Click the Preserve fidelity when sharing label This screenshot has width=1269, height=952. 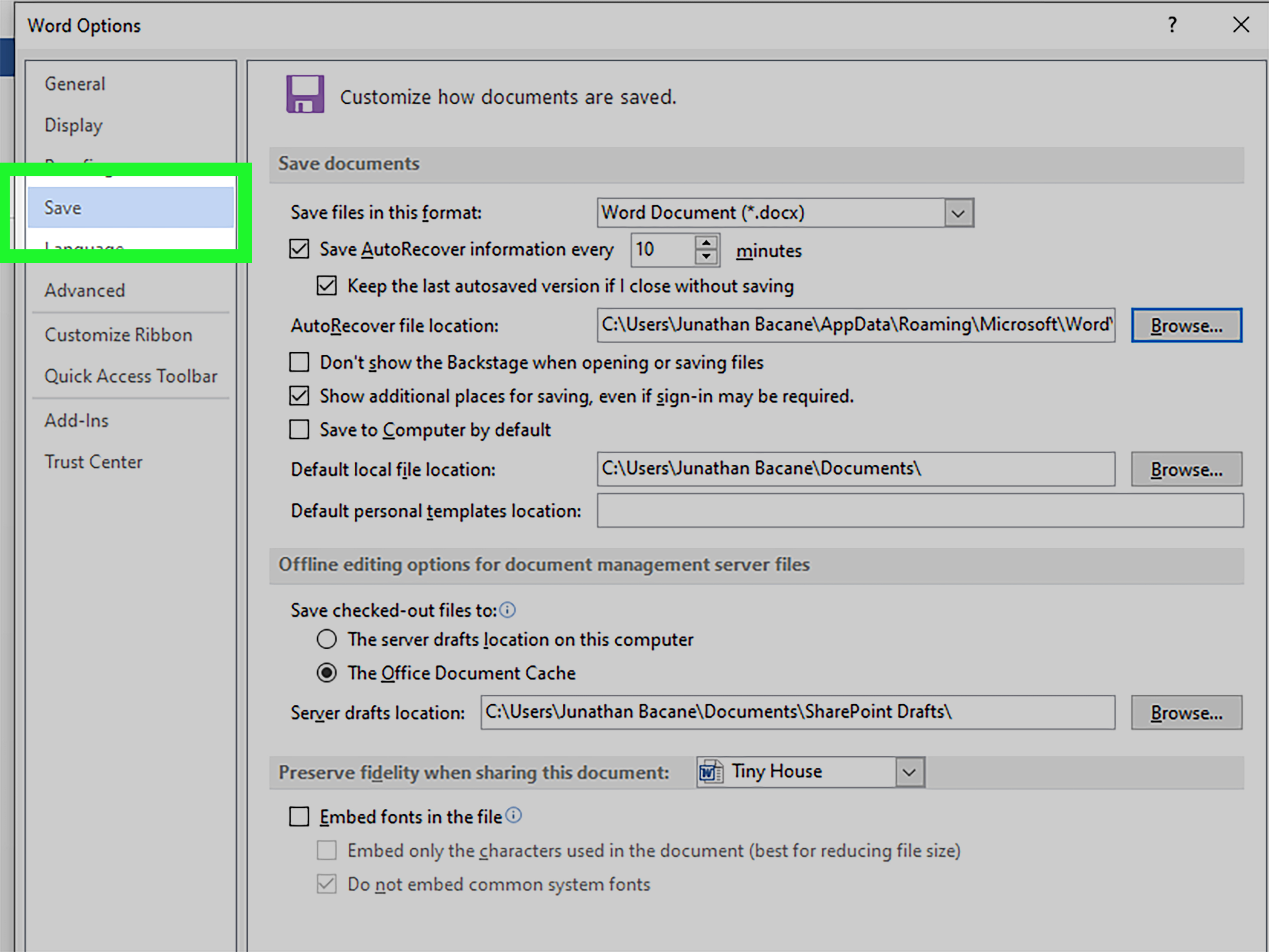[x=474, y=773]
